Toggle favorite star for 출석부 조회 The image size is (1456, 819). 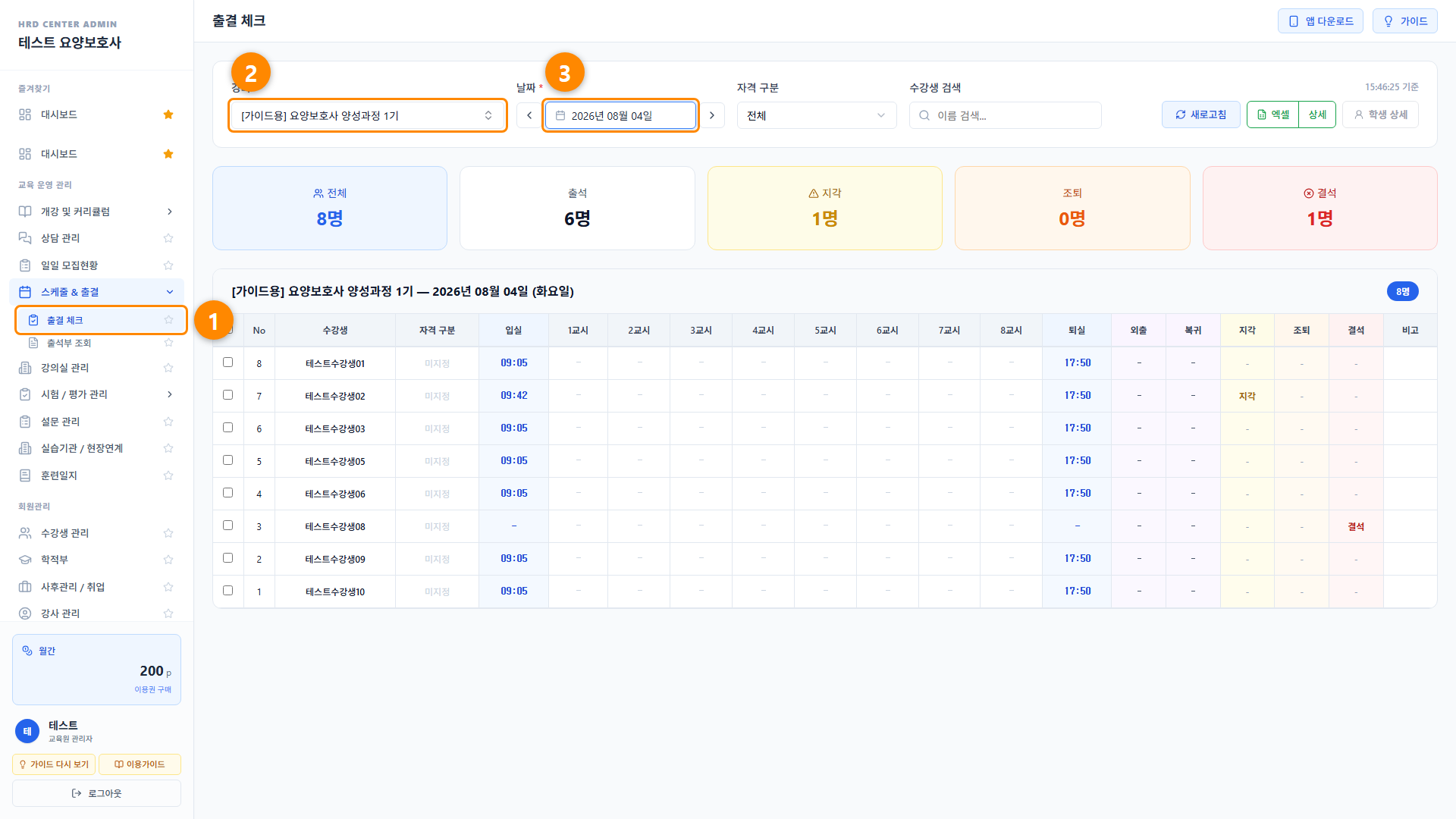coord(168,343)
